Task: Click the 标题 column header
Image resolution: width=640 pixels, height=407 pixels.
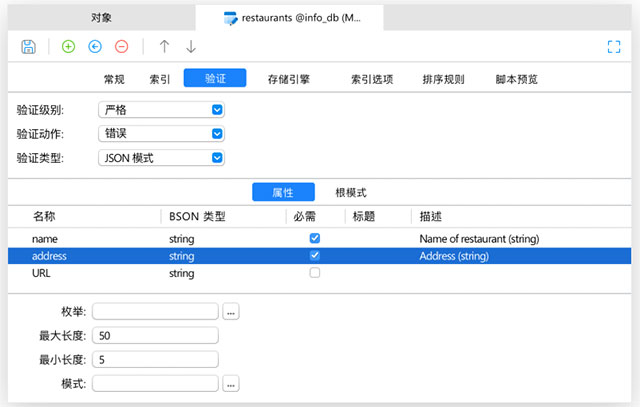Action: pos(364,216)
